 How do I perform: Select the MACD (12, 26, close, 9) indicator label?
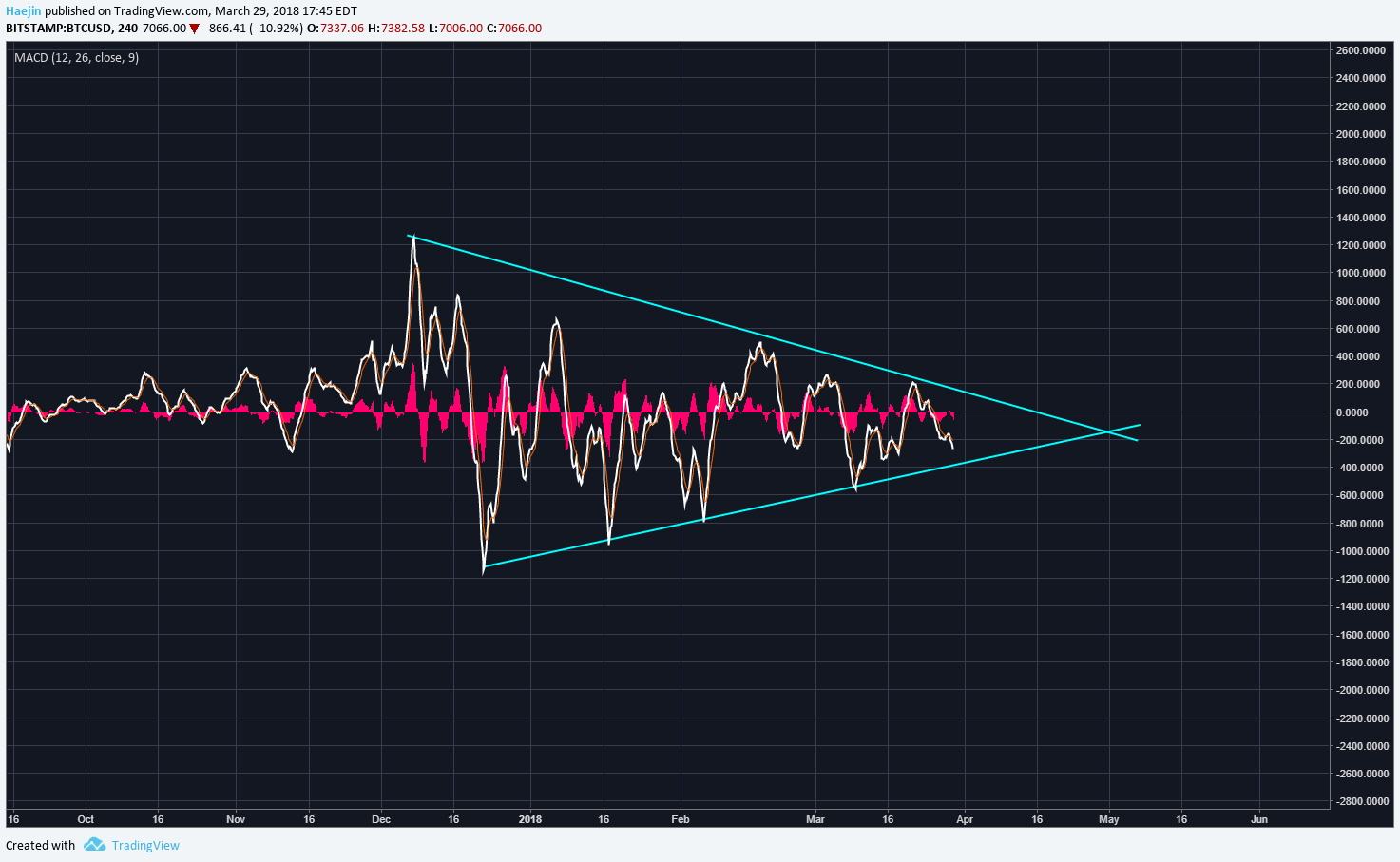coord(76,58)
